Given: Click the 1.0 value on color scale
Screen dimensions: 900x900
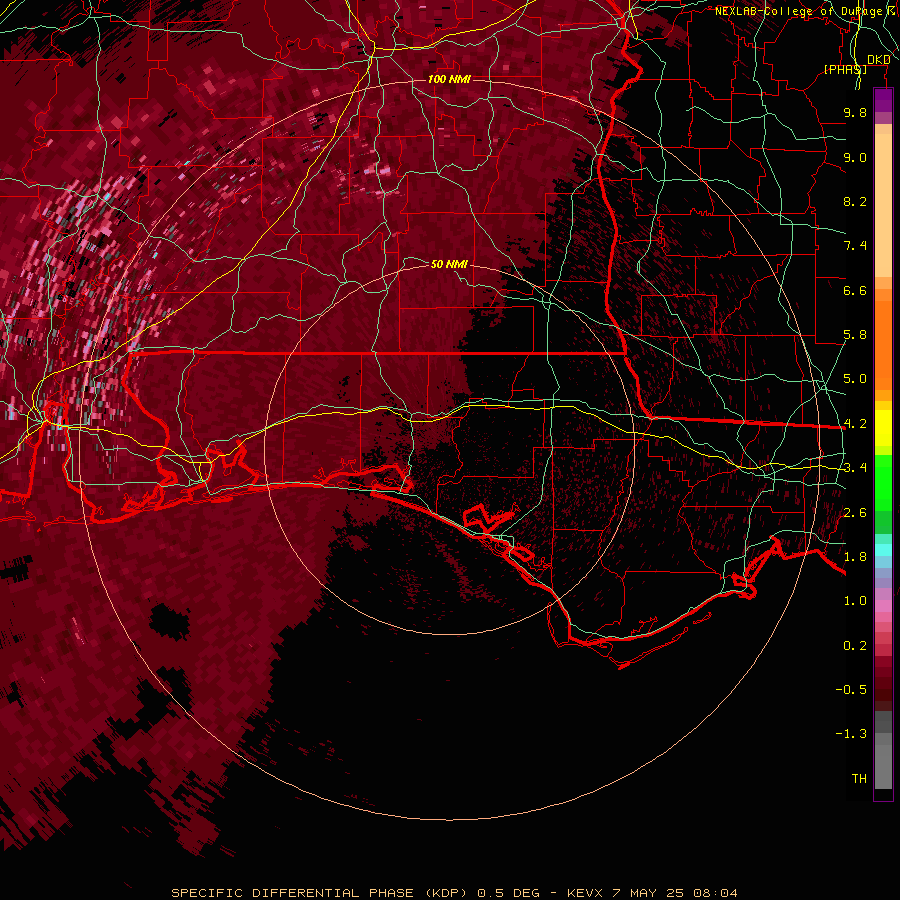Looking at the screenshot, I should [855, 601].
